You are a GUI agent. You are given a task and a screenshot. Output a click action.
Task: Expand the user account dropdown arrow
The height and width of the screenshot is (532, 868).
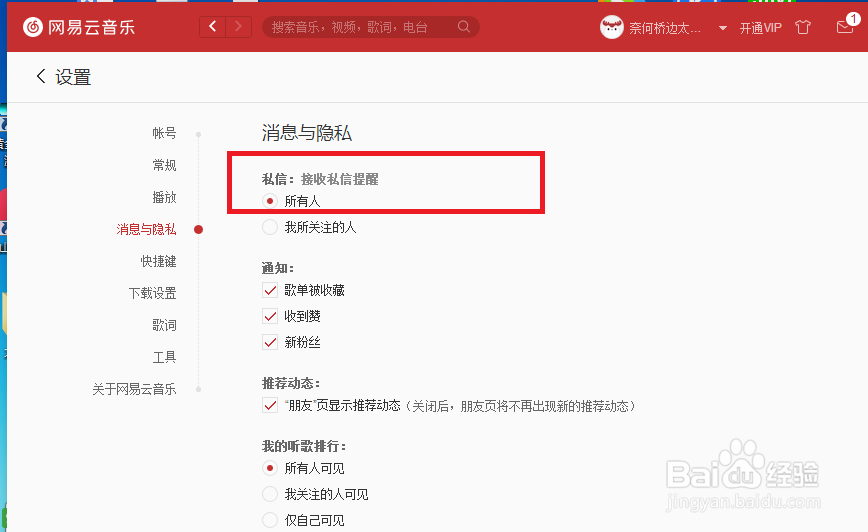pos(722,28)
